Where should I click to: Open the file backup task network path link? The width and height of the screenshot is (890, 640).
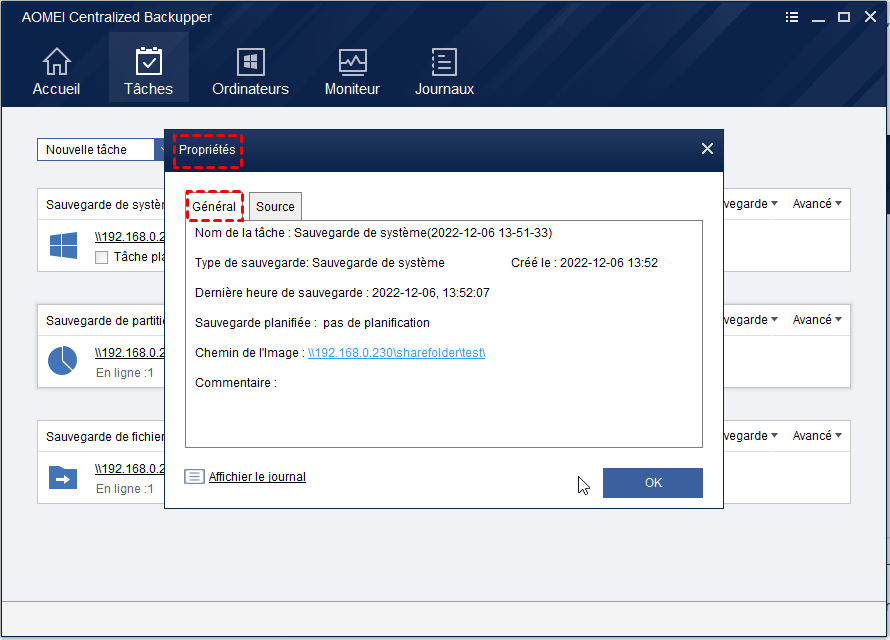(130, 469)
